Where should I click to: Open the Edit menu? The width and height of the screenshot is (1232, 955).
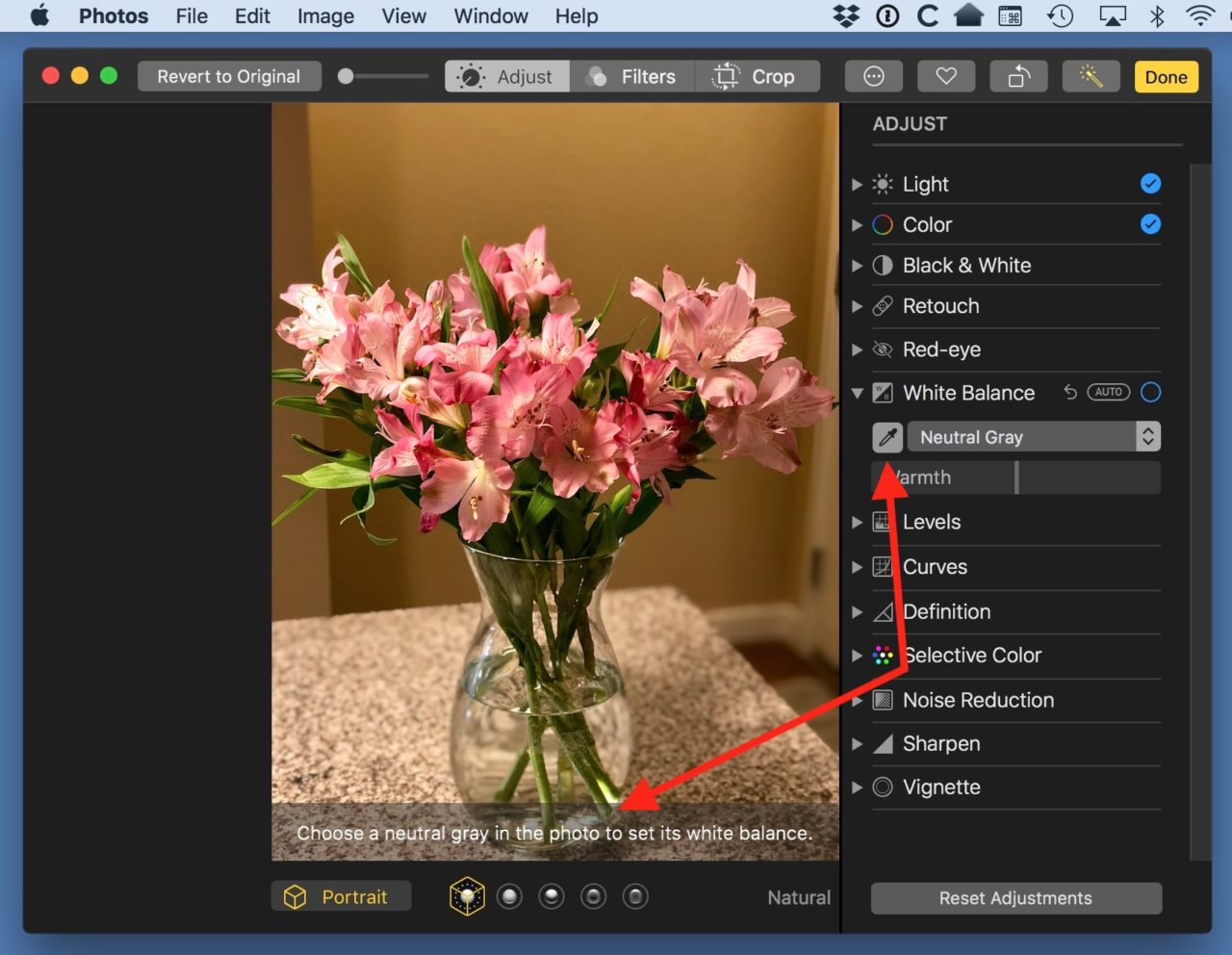252,16
